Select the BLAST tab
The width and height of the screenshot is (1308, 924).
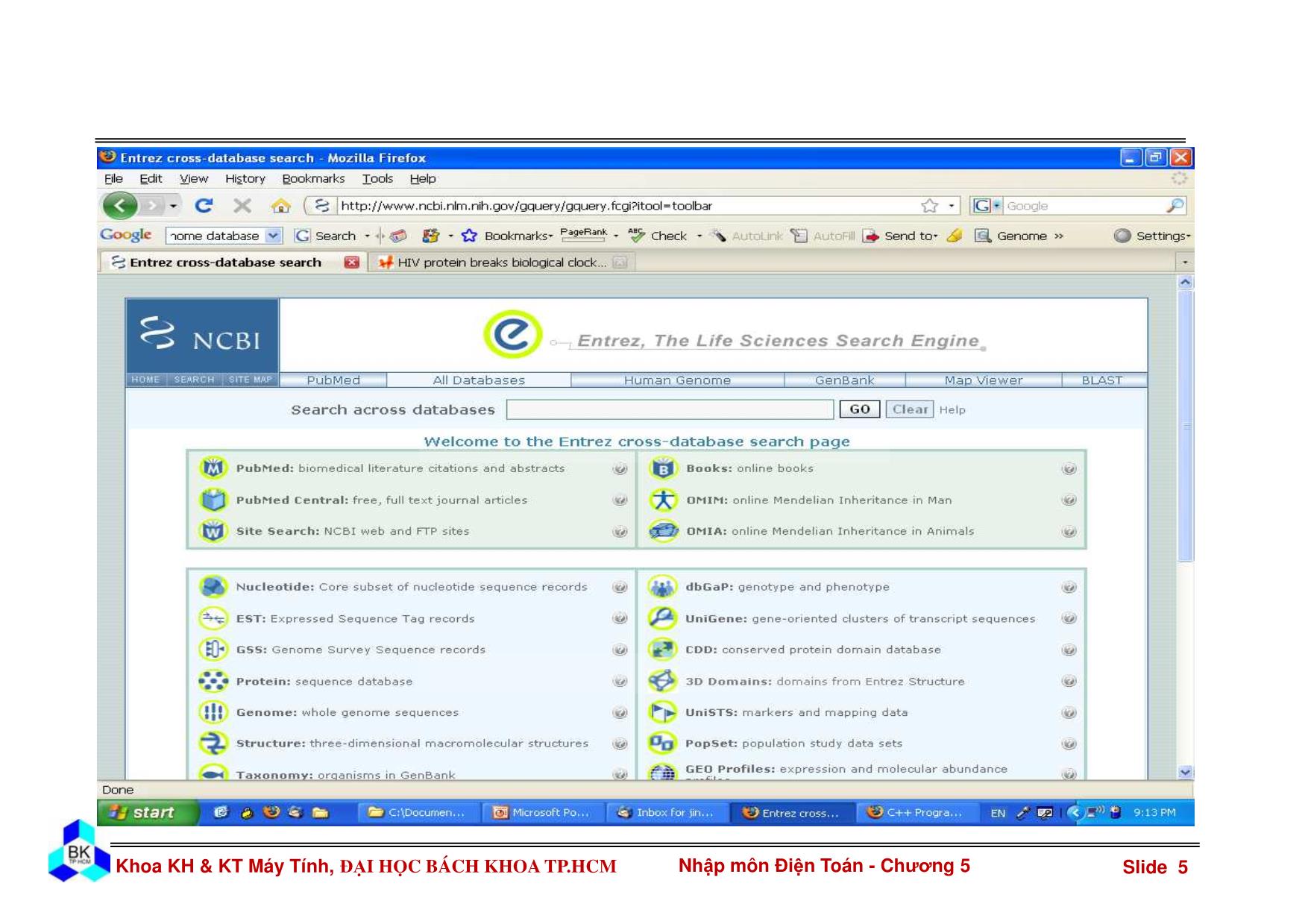click(1102, 380)
